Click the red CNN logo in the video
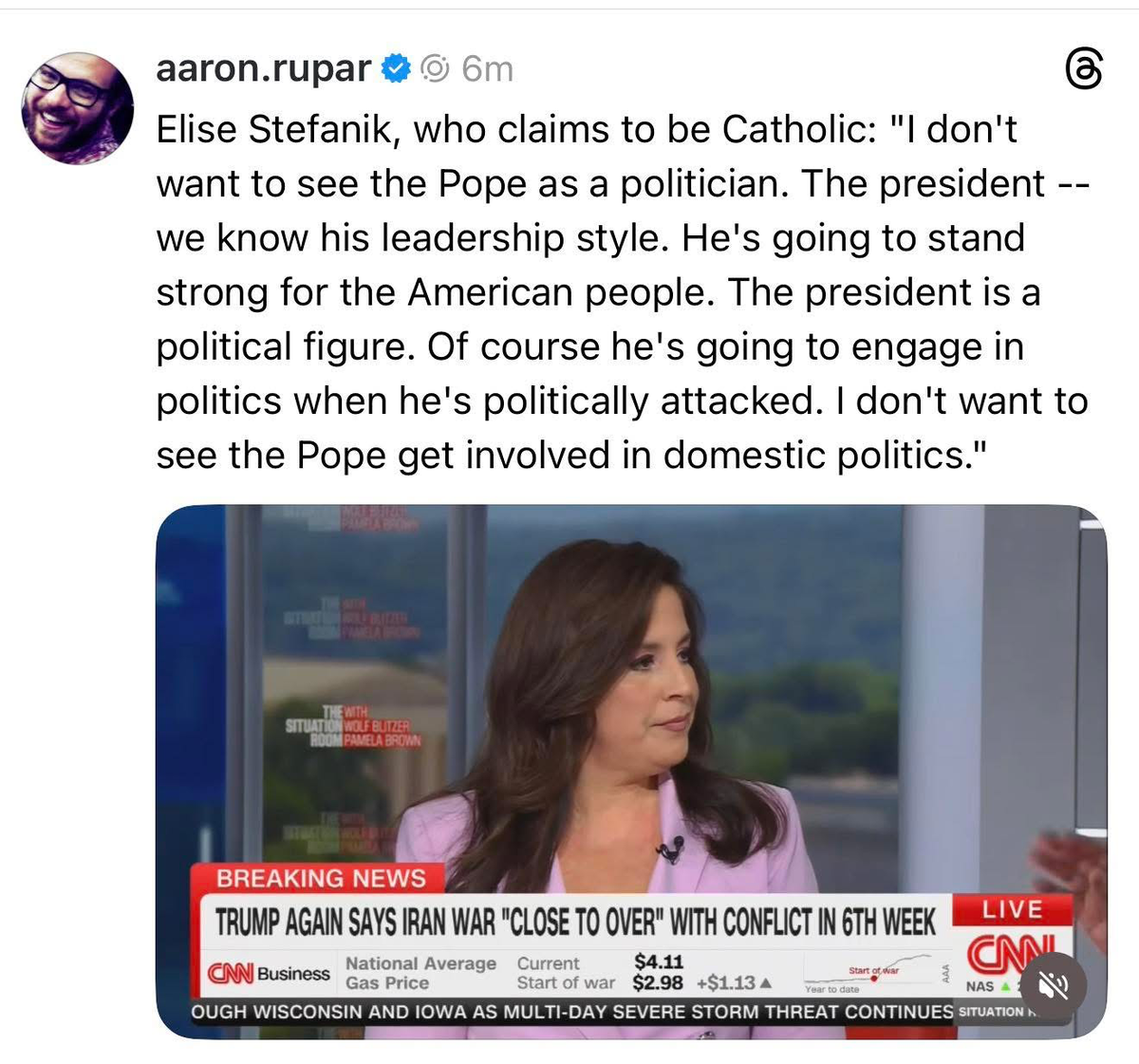 pos(1009,950)
